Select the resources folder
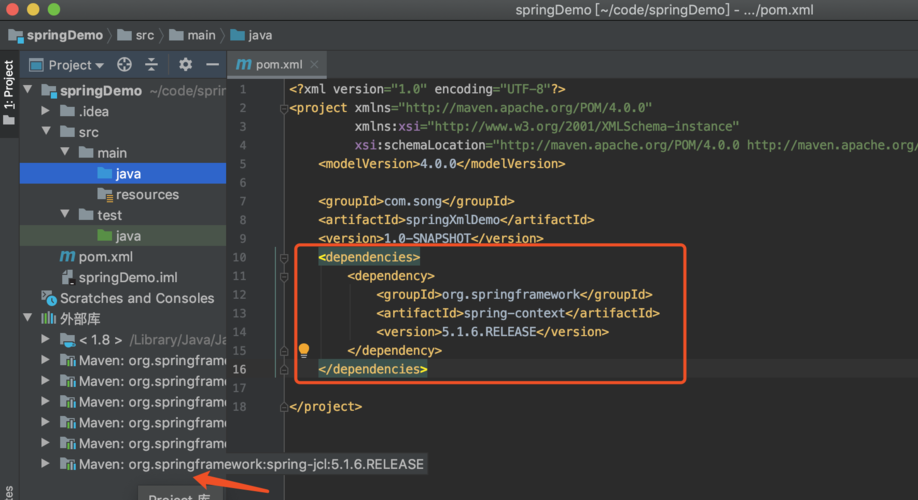The image size is (918, 500). 123,194
